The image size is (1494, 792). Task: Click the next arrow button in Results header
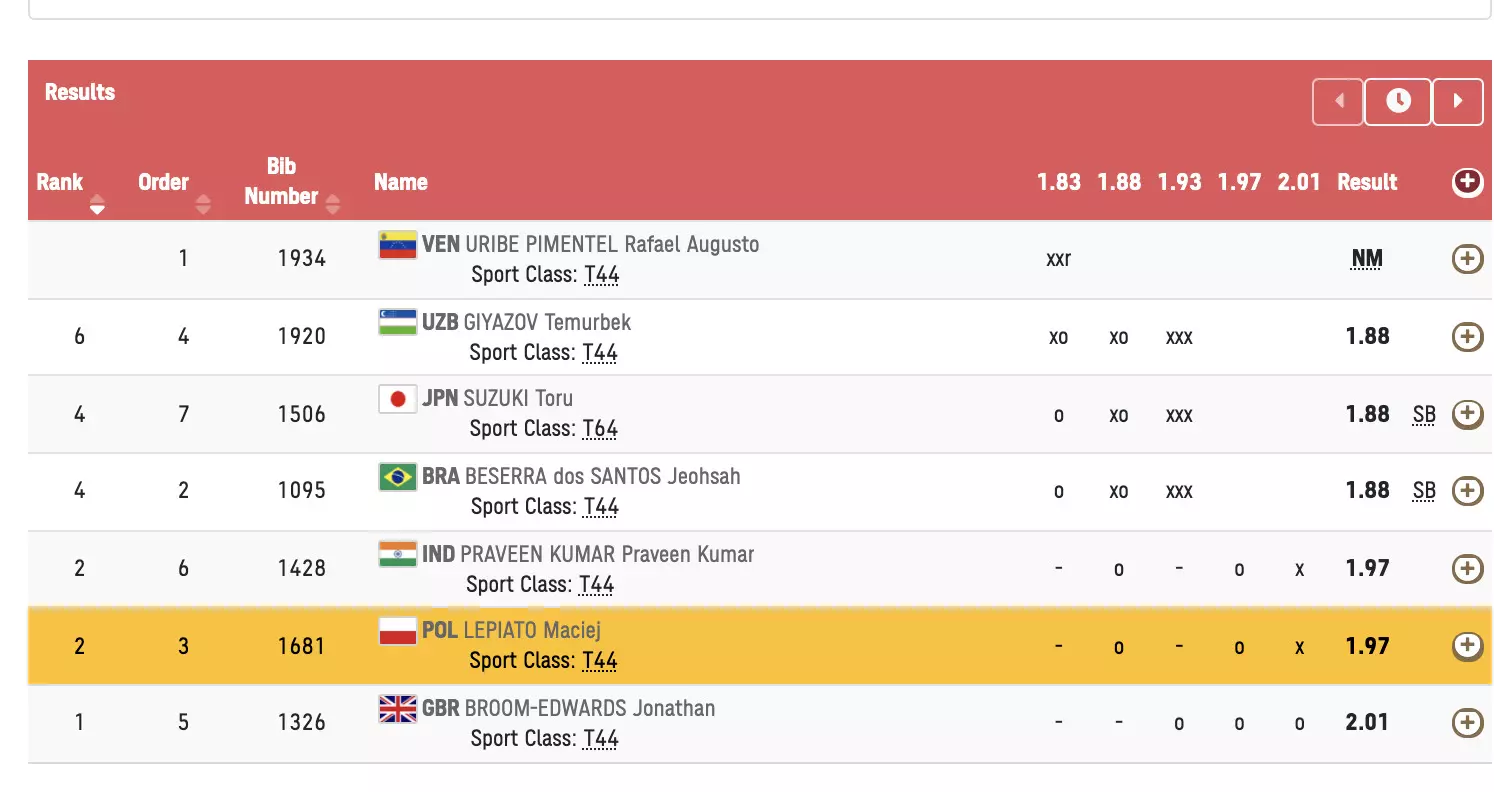point(1458,101)
